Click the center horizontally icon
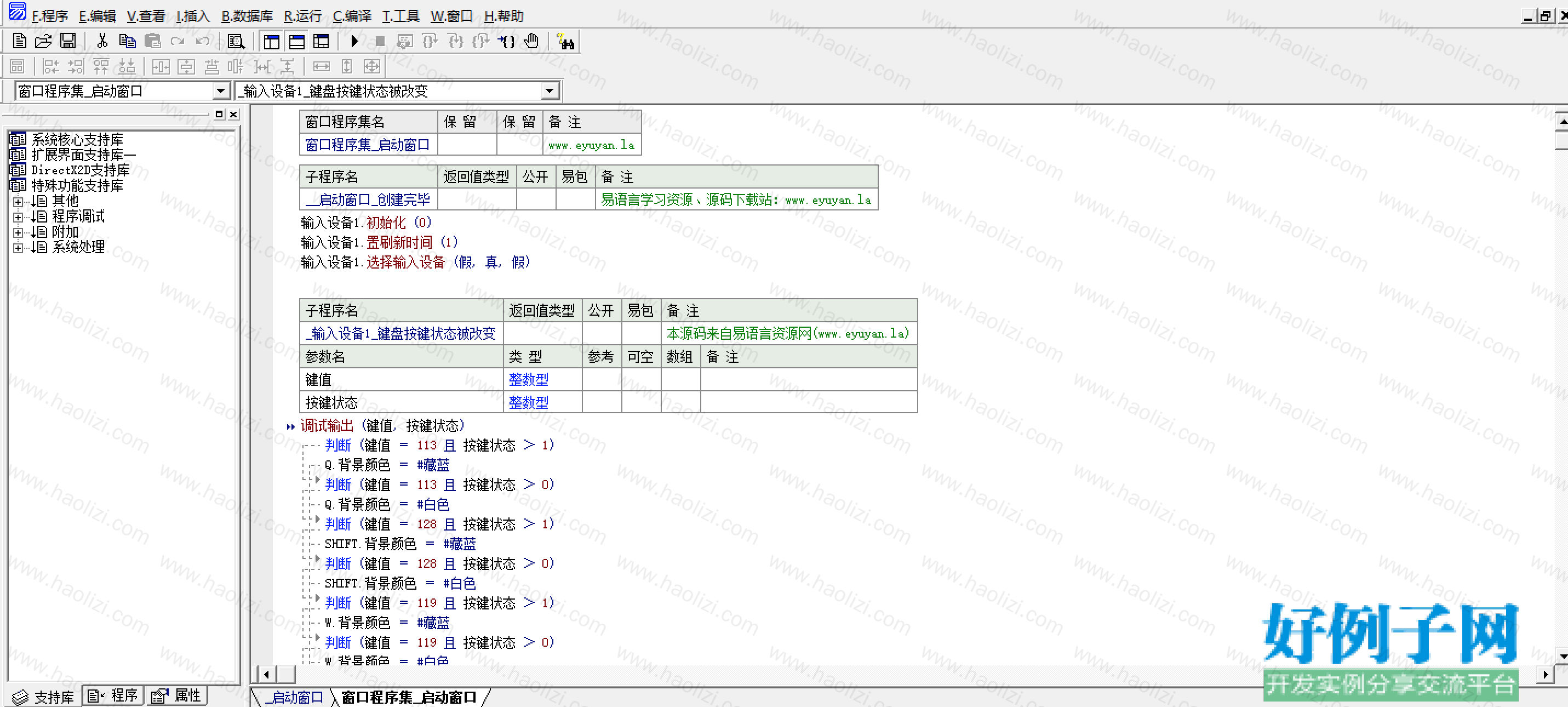The image size is (1568, 707). click(161, 66)
